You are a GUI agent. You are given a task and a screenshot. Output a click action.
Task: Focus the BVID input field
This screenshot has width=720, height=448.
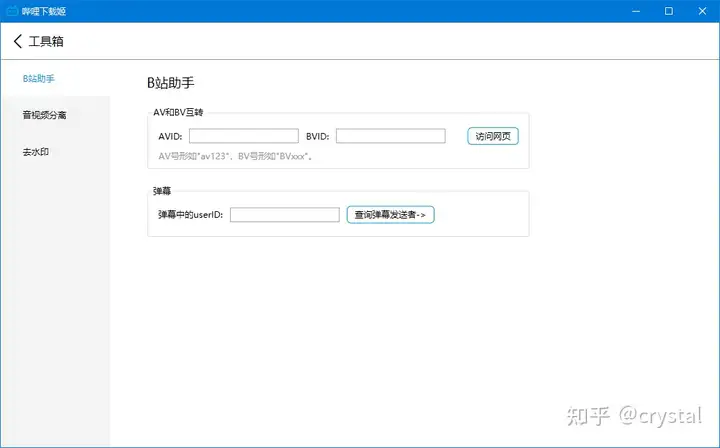pos(391,136)
